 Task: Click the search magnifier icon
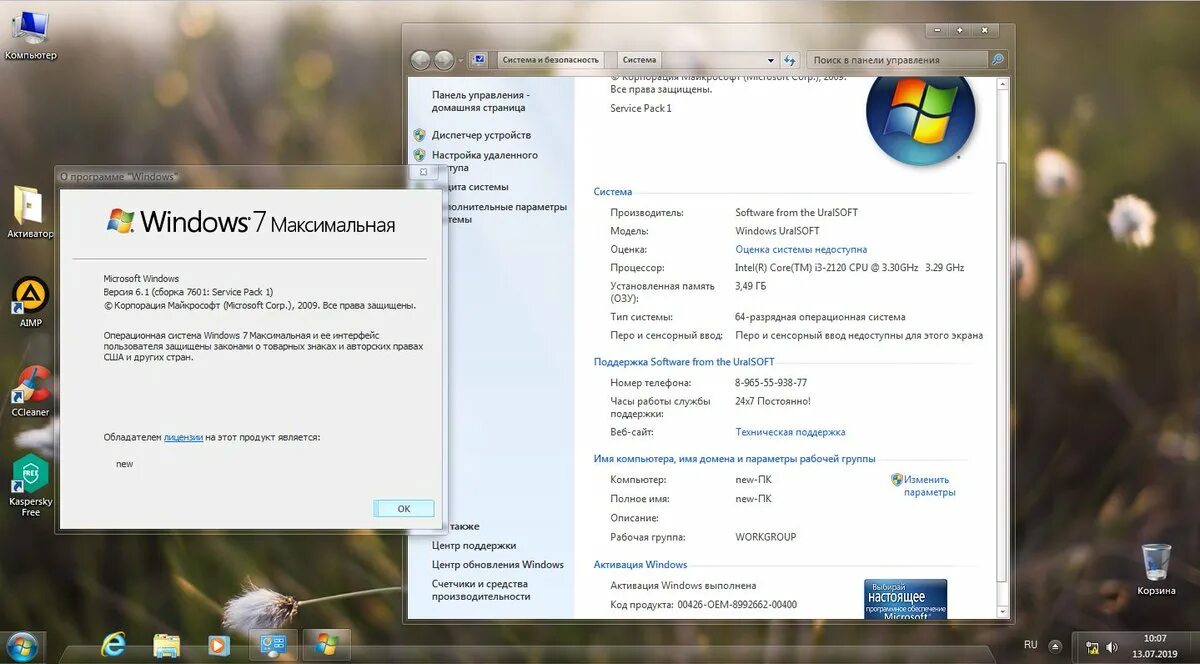click(x=997, y=60)
